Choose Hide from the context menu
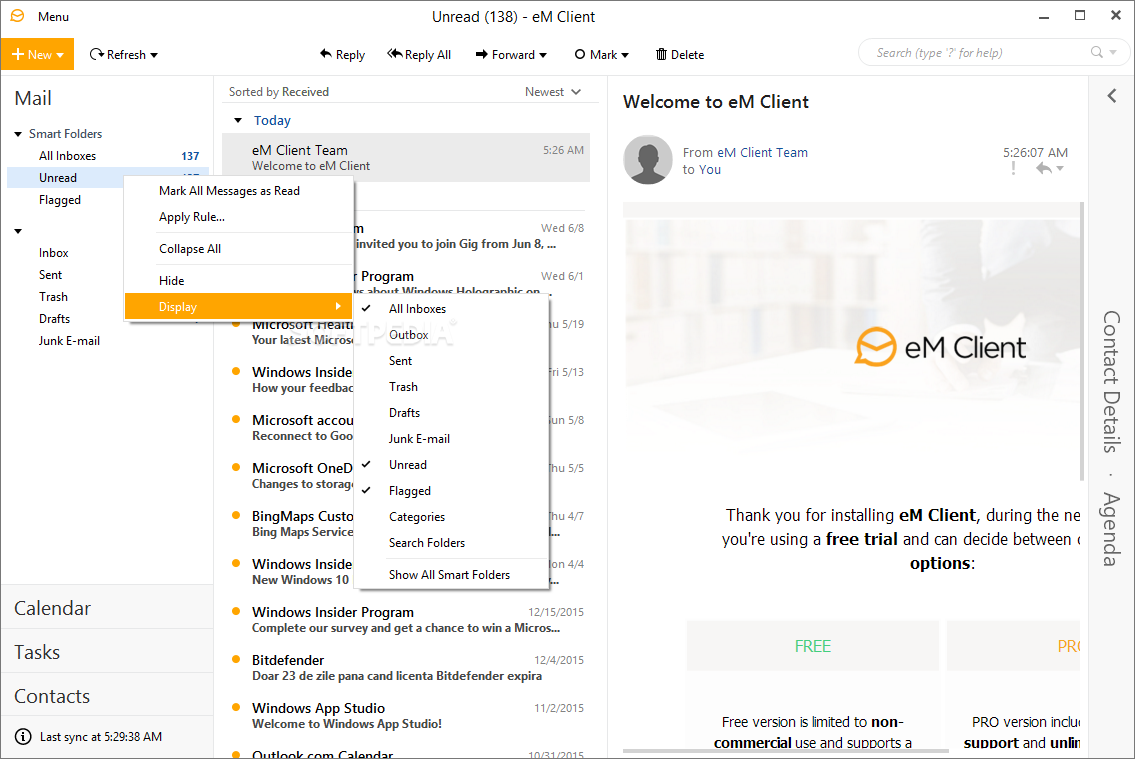The width and height of the screenshot is (1135, 759). [x=239, y=280]
